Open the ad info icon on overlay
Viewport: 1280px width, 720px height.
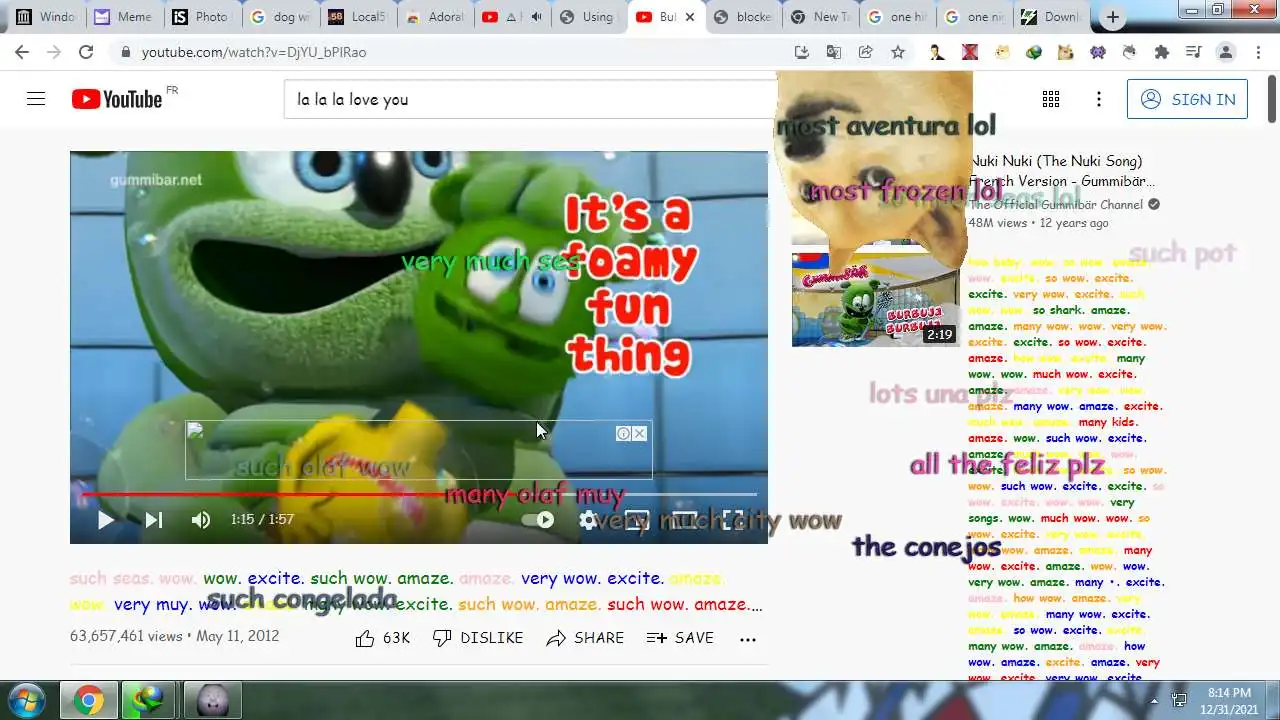pos(623,433)
